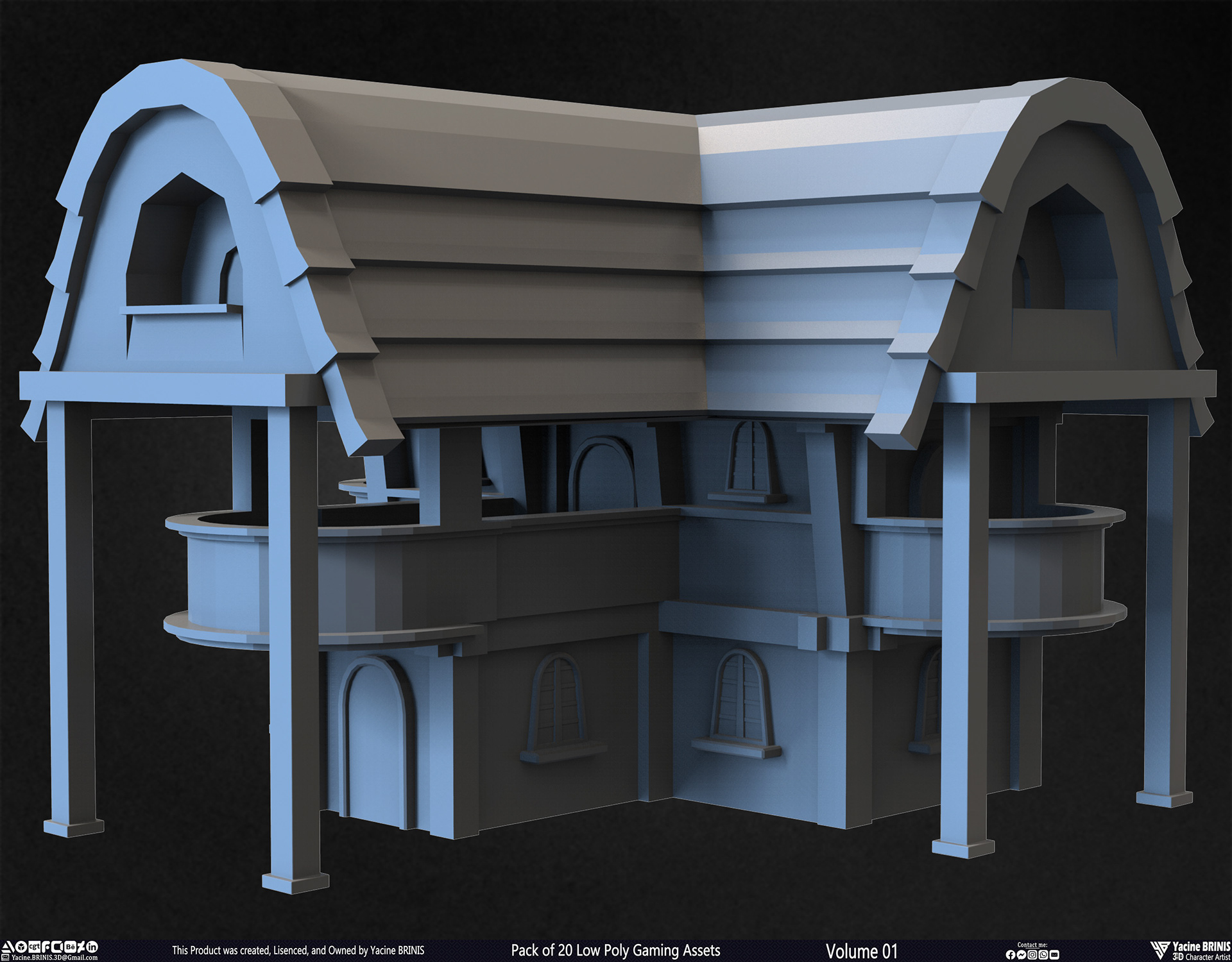
Task: Open the Messenger contact icon
Action: tap(1022, 955)
